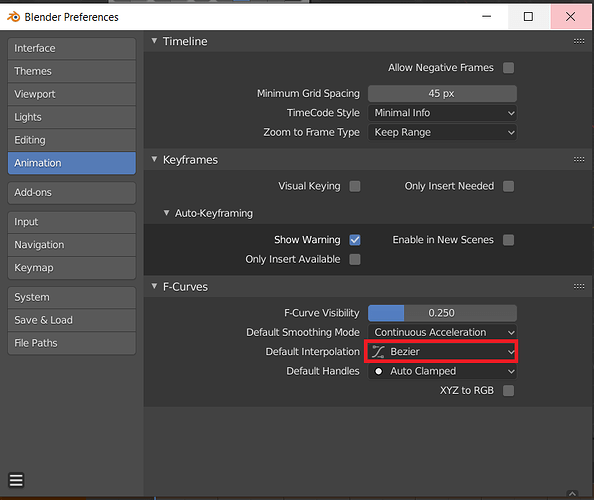The height and width of the screenshot is (500, 594).
Task: Open the System preferences section
Action: pyautogui.click(x=72, y=297)
